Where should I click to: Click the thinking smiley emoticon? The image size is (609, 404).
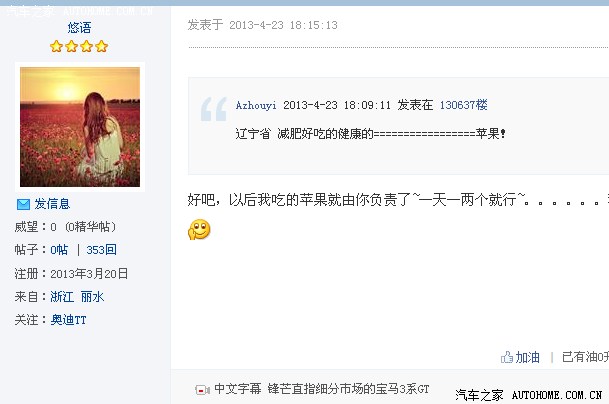coord(199,230)
